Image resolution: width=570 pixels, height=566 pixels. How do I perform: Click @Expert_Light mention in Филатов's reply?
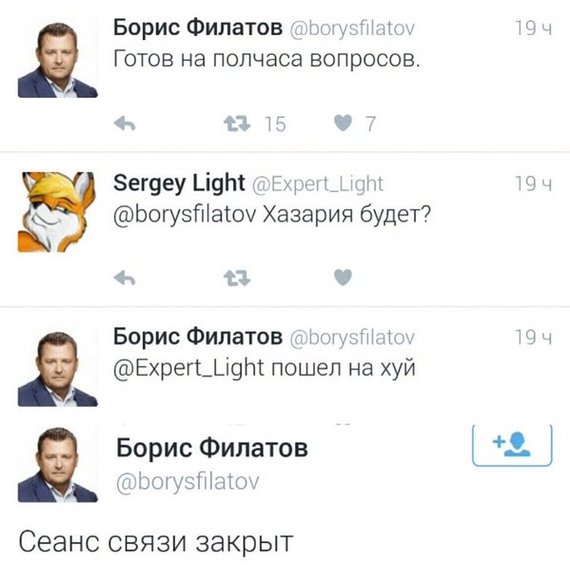[188, 369]
